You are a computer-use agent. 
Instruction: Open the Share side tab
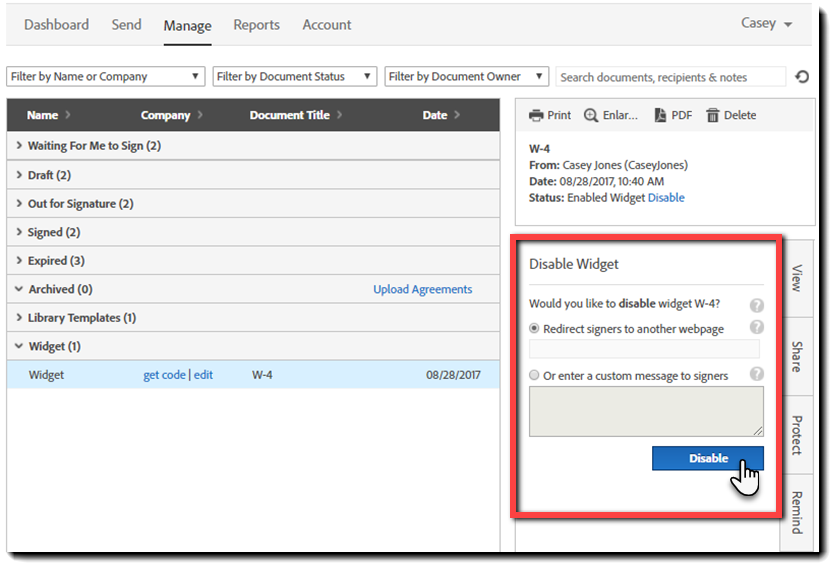(x=796, y=357)
